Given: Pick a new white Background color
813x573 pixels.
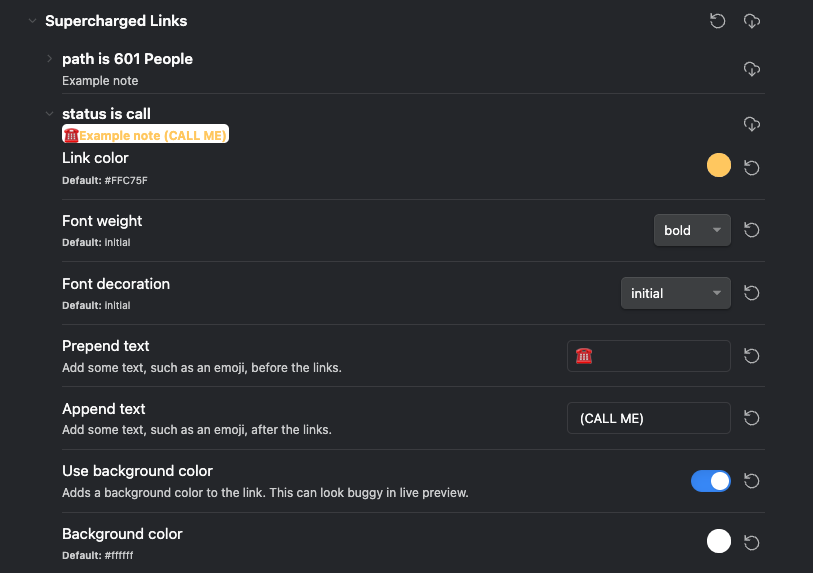Looking at the screenshot, I should [718, 541].
